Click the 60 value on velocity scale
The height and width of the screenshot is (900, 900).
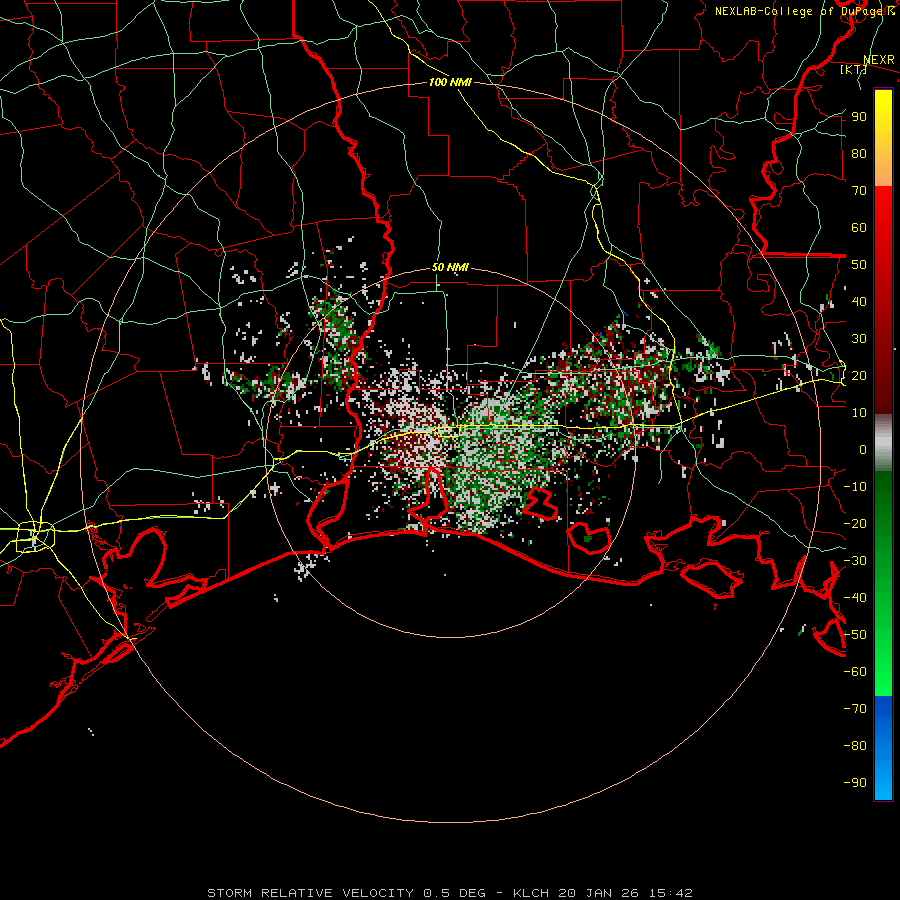click(859, 228)
